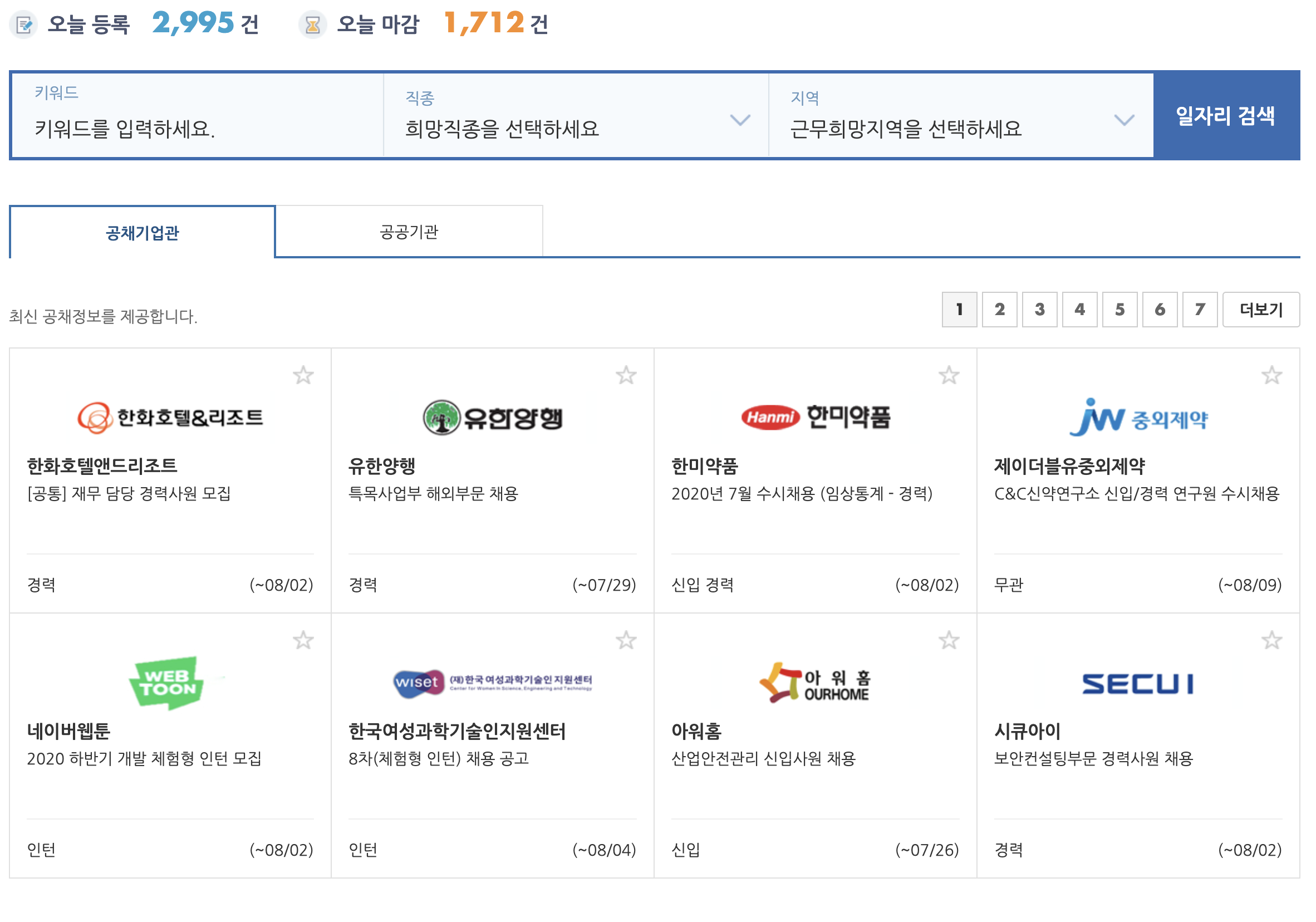Toggle favorite star on 한화호텔앤드리조트 card
This screenshot has height=922, width=1316.
click(x=303, y=376)
